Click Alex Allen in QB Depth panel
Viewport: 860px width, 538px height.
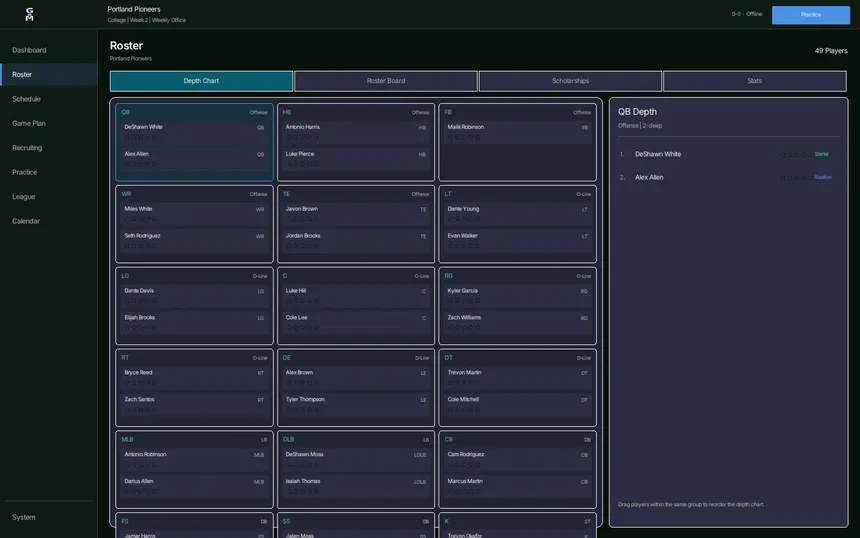649,177
